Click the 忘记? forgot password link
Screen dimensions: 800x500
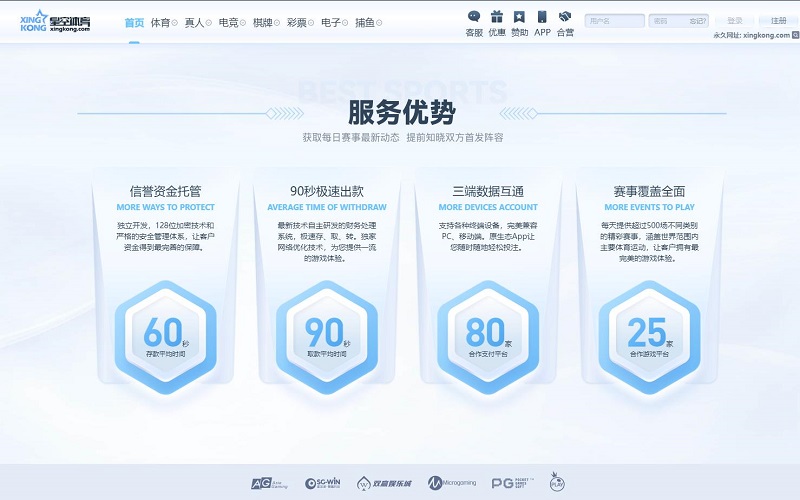pyautogui.click(x=698, y=21)
